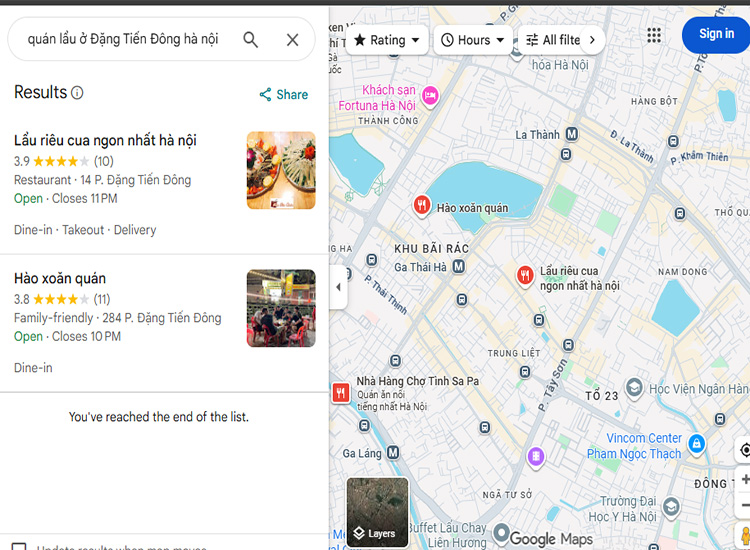The width and height of the screenshot is (750, 550).
Task: Click the 3.8 star rating with (11) reviews
Action: point(62,299)
